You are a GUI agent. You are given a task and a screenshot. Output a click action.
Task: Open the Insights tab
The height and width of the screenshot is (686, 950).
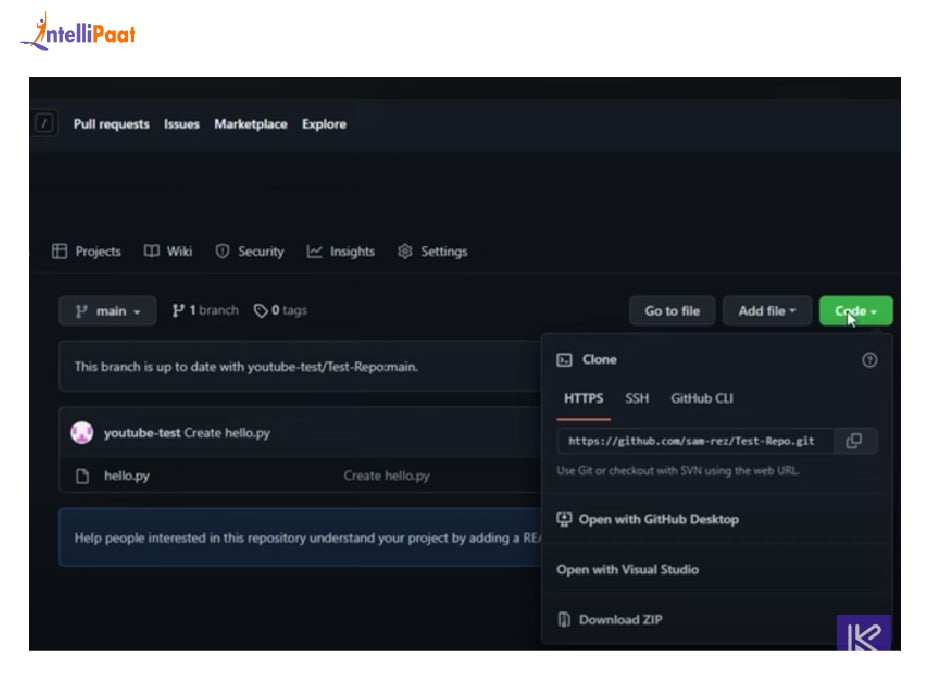coord(340,251)
